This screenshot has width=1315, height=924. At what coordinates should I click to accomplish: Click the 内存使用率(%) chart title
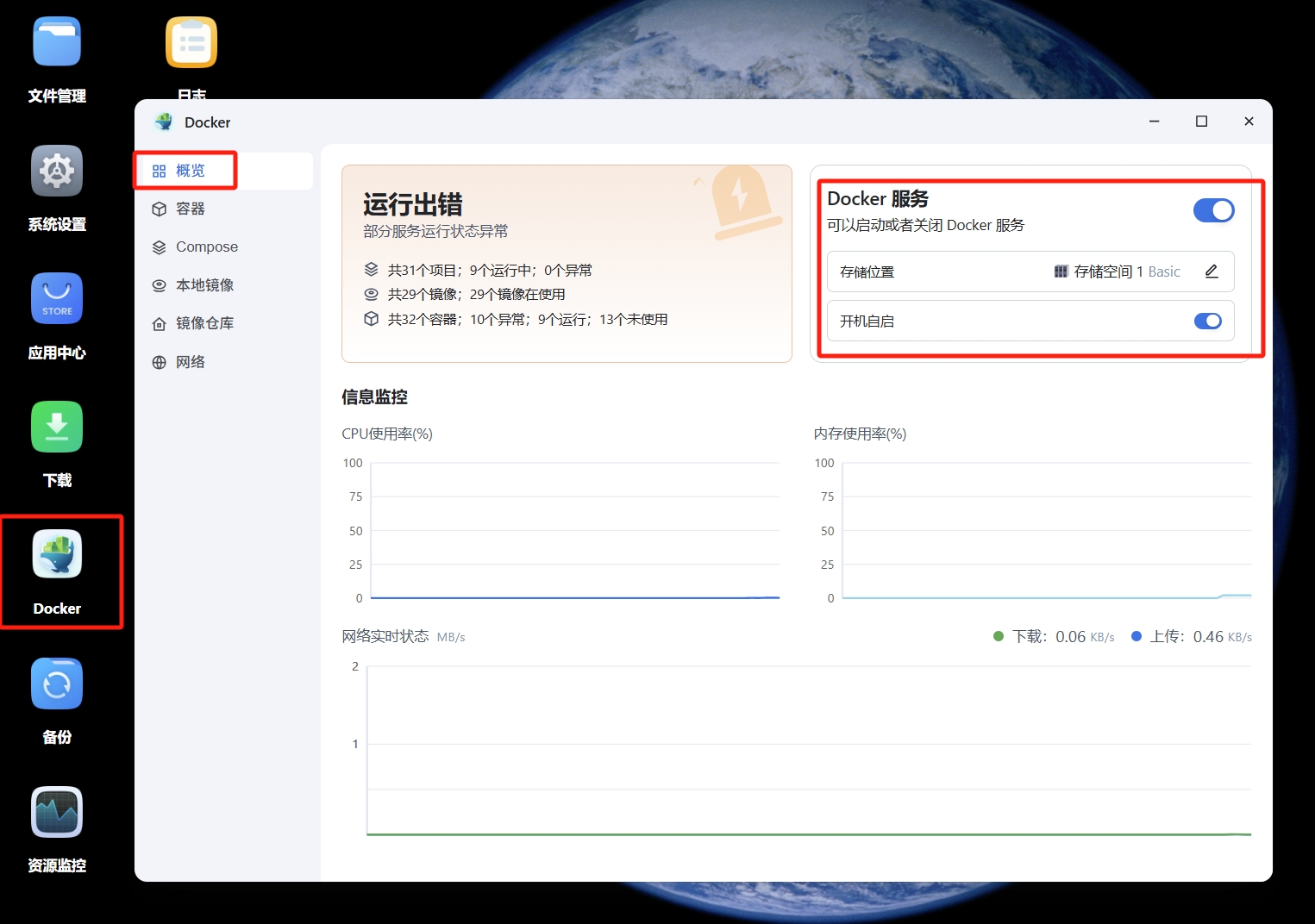(x=860, y=434)
